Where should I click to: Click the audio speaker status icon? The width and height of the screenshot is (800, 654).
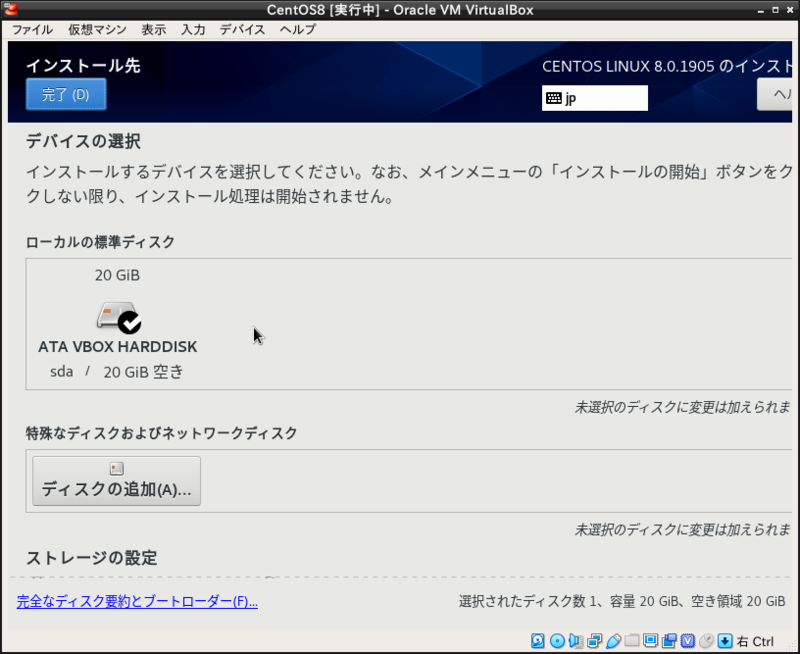(x=576, y=641)
